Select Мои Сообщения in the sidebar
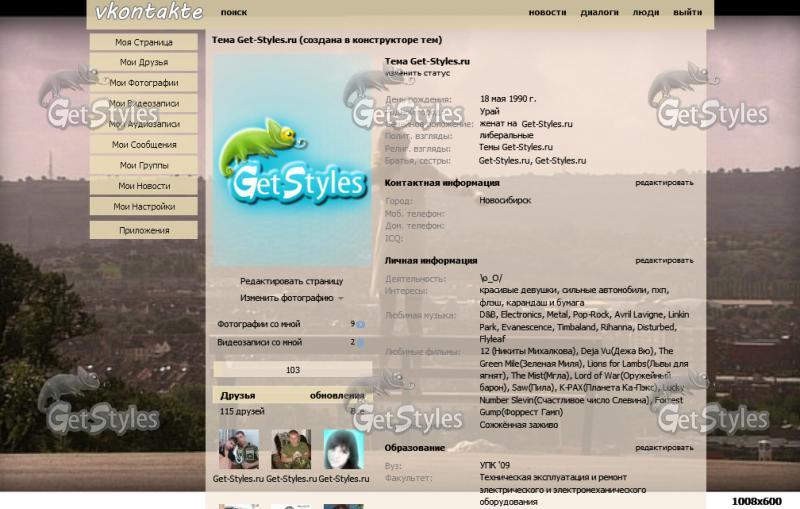This screenshot has width=800, height=509. [x=144, y=144]
